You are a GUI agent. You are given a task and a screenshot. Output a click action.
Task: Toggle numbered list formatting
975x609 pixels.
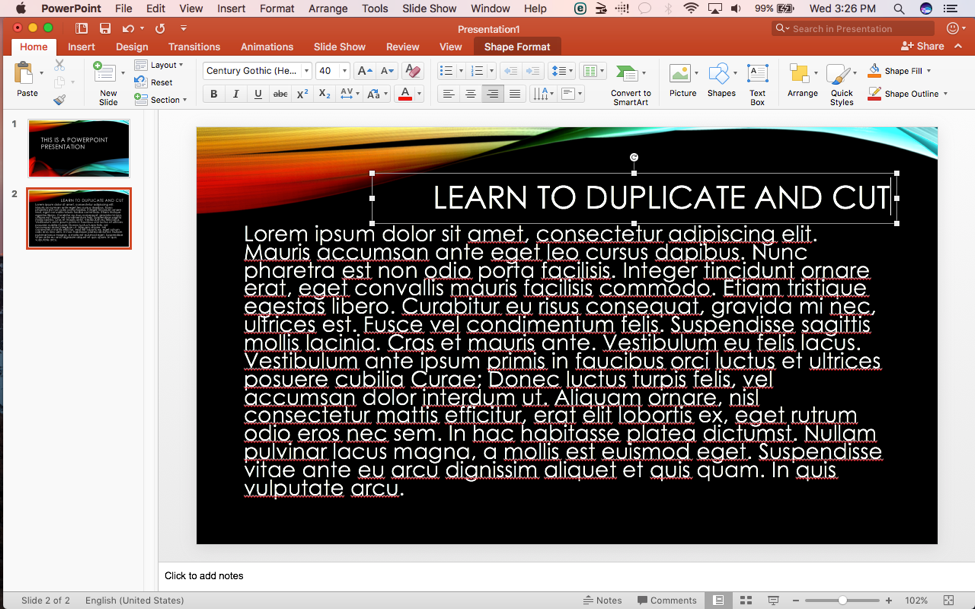[x=478, y=70]
